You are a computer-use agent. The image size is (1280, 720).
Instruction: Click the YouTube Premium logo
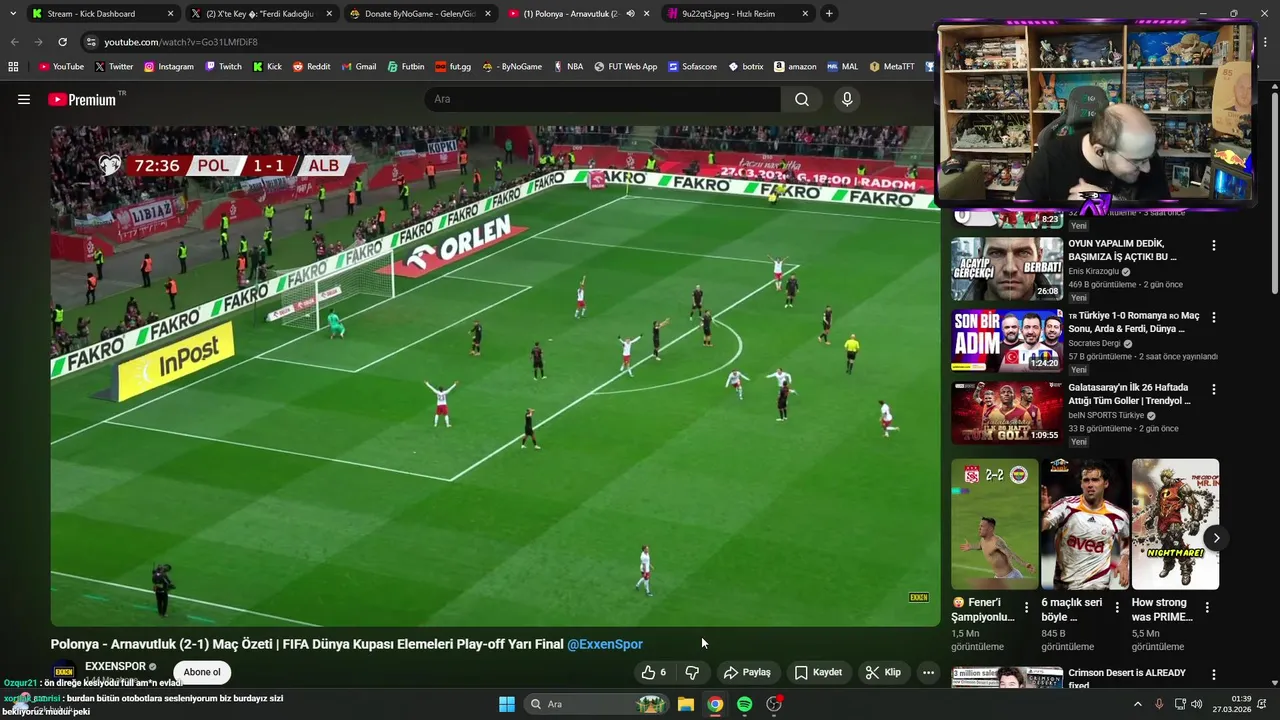pyautogui.click(x=82, y=99)
